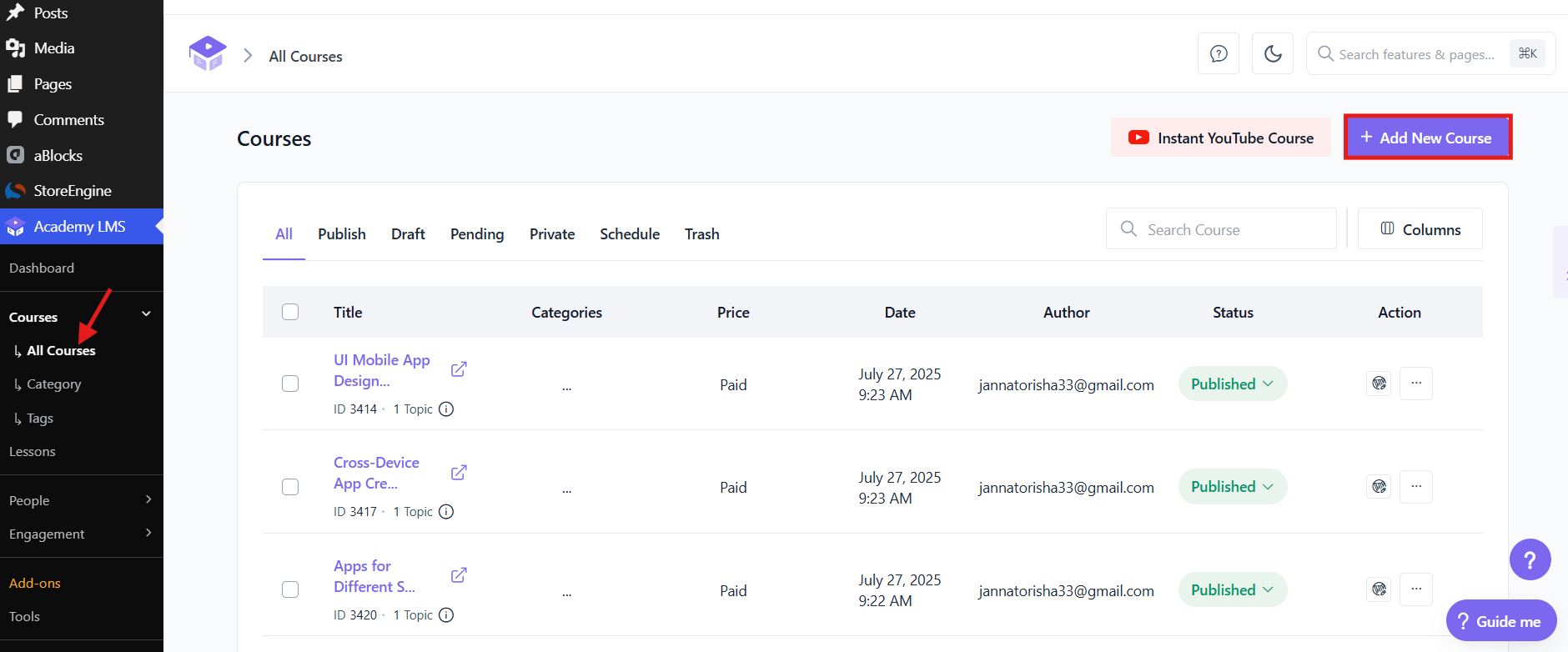
Task: Open Published status dropdown for course 3420
Action: point(1233,589)
